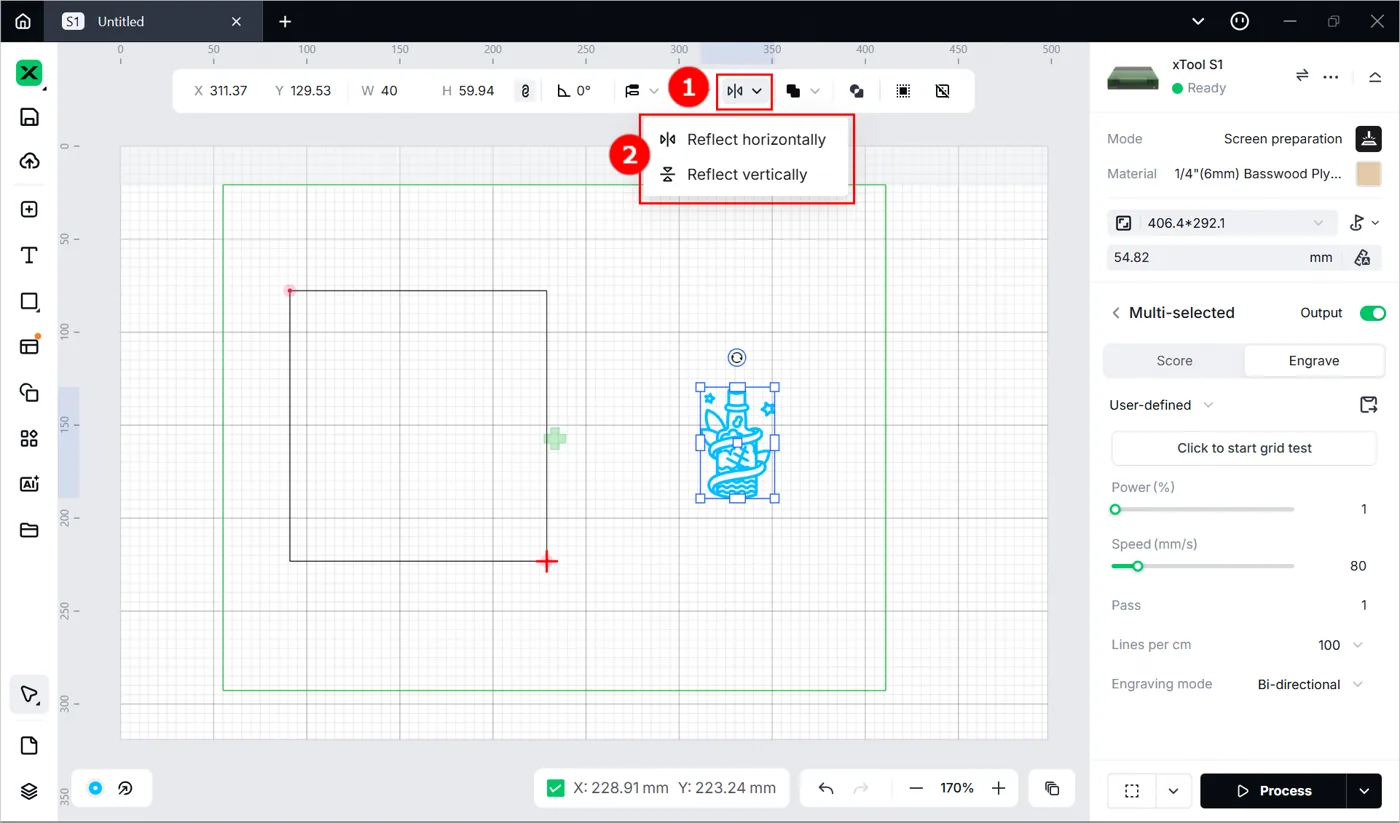Toggle the Output switch
The height and width of the screenshot is (823, 1400).
tap(1372, 313)
